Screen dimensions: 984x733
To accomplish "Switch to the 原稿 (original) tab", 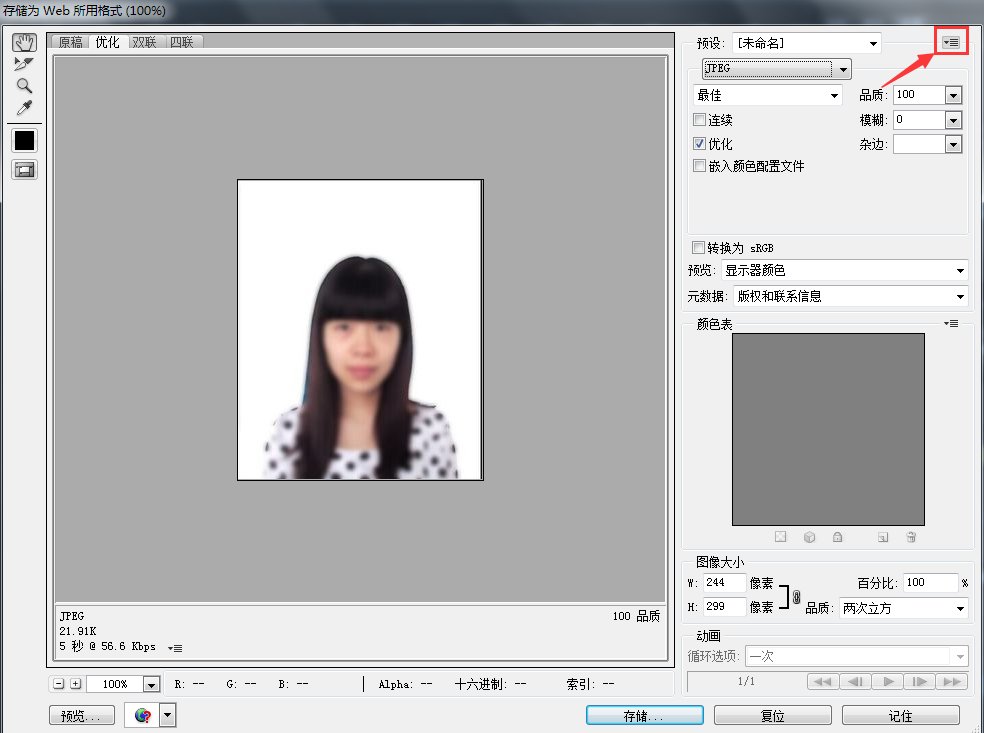I will click(x=70, y=42).
